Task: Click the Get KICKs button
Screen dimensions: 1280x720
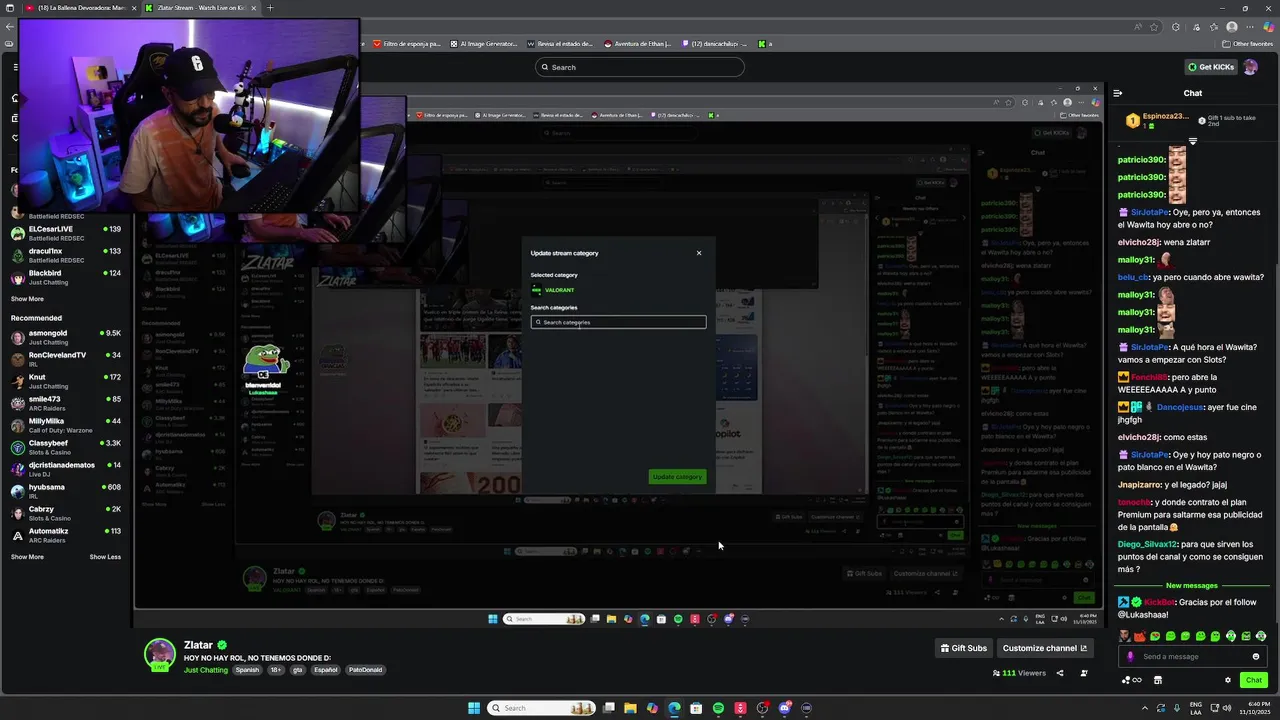Action: (1211, 67)
